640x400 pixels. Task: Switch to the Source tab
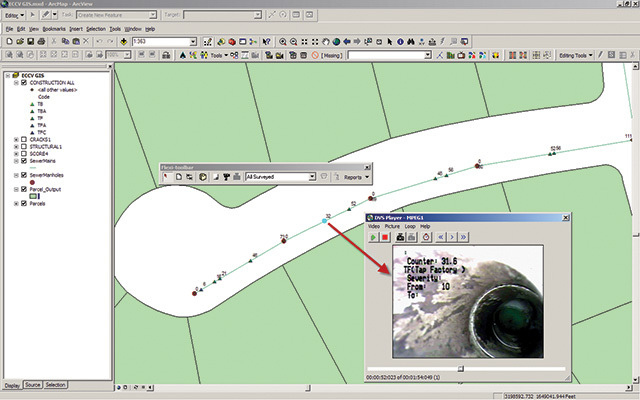(32, 384)
